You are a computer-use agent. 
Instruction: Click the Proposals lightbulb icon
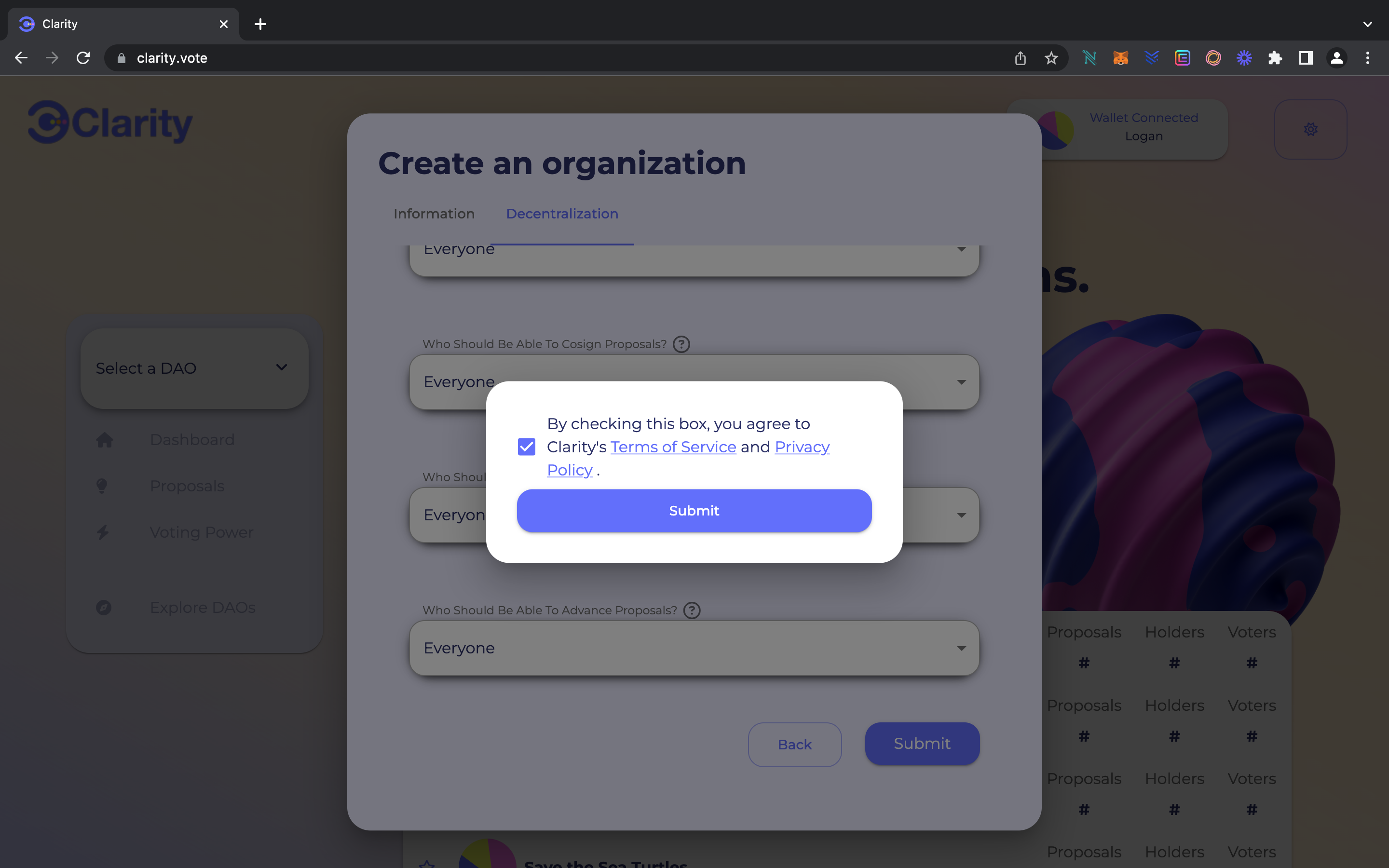(x=102, y=486)
